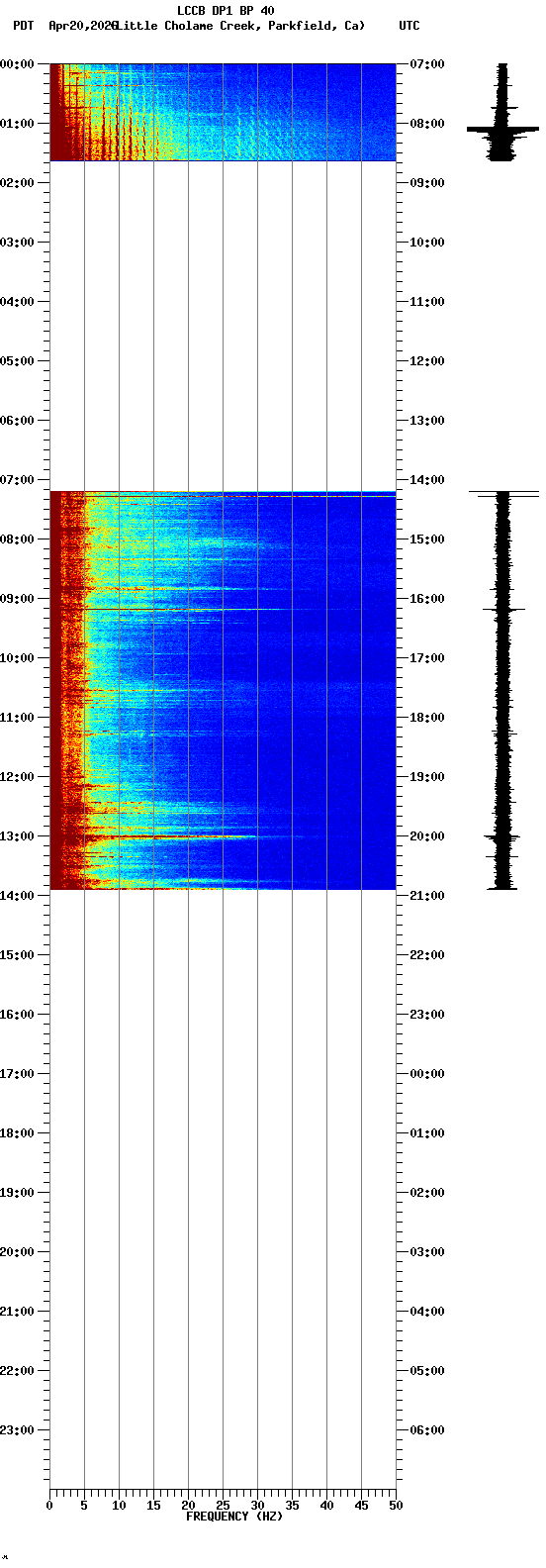
Task: Click the "11:00" PDT axis label on the left
Action: click(x=18, y=718)
